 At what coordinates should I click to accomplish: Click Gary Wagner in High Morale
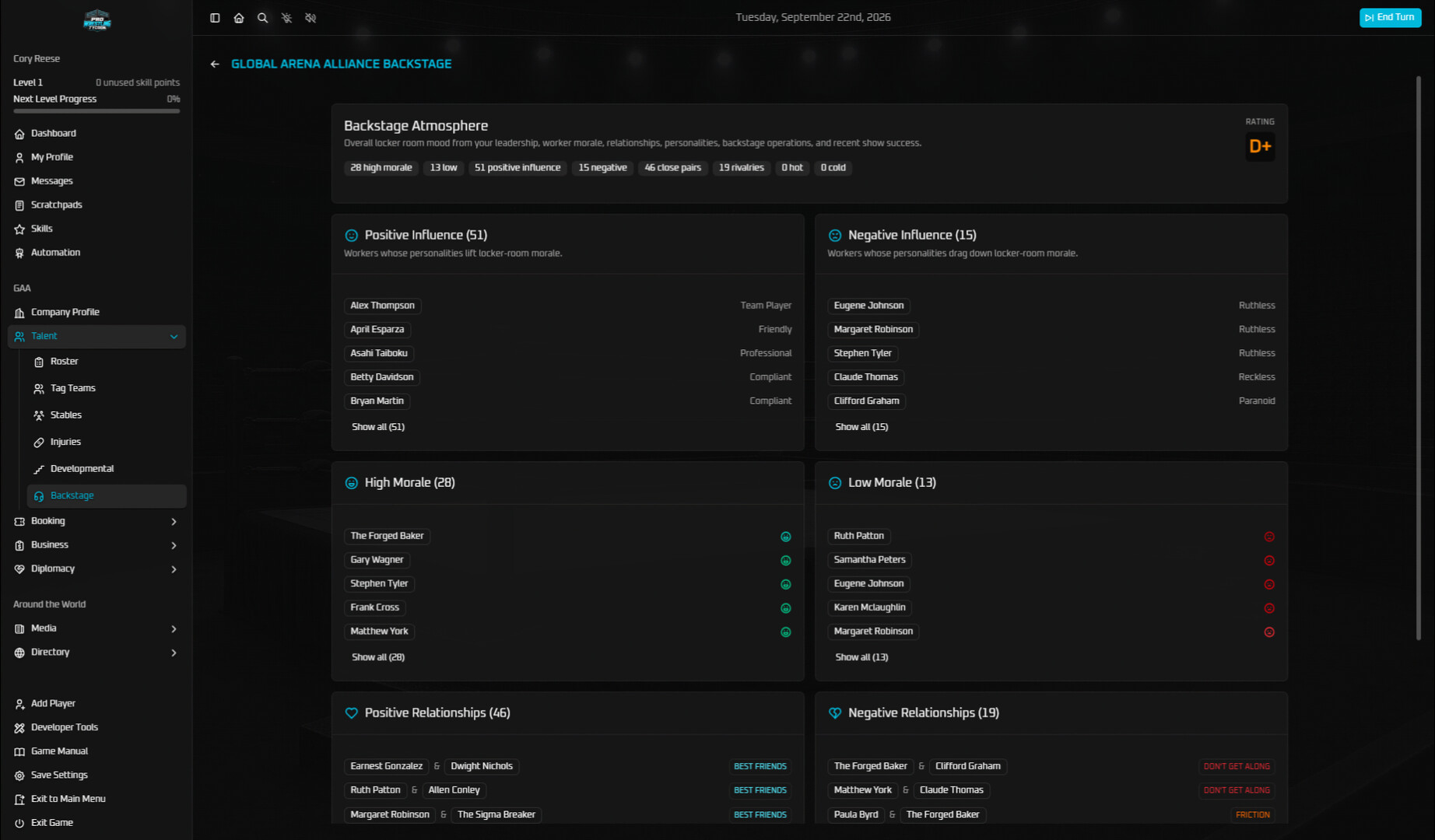pos(377,560)
